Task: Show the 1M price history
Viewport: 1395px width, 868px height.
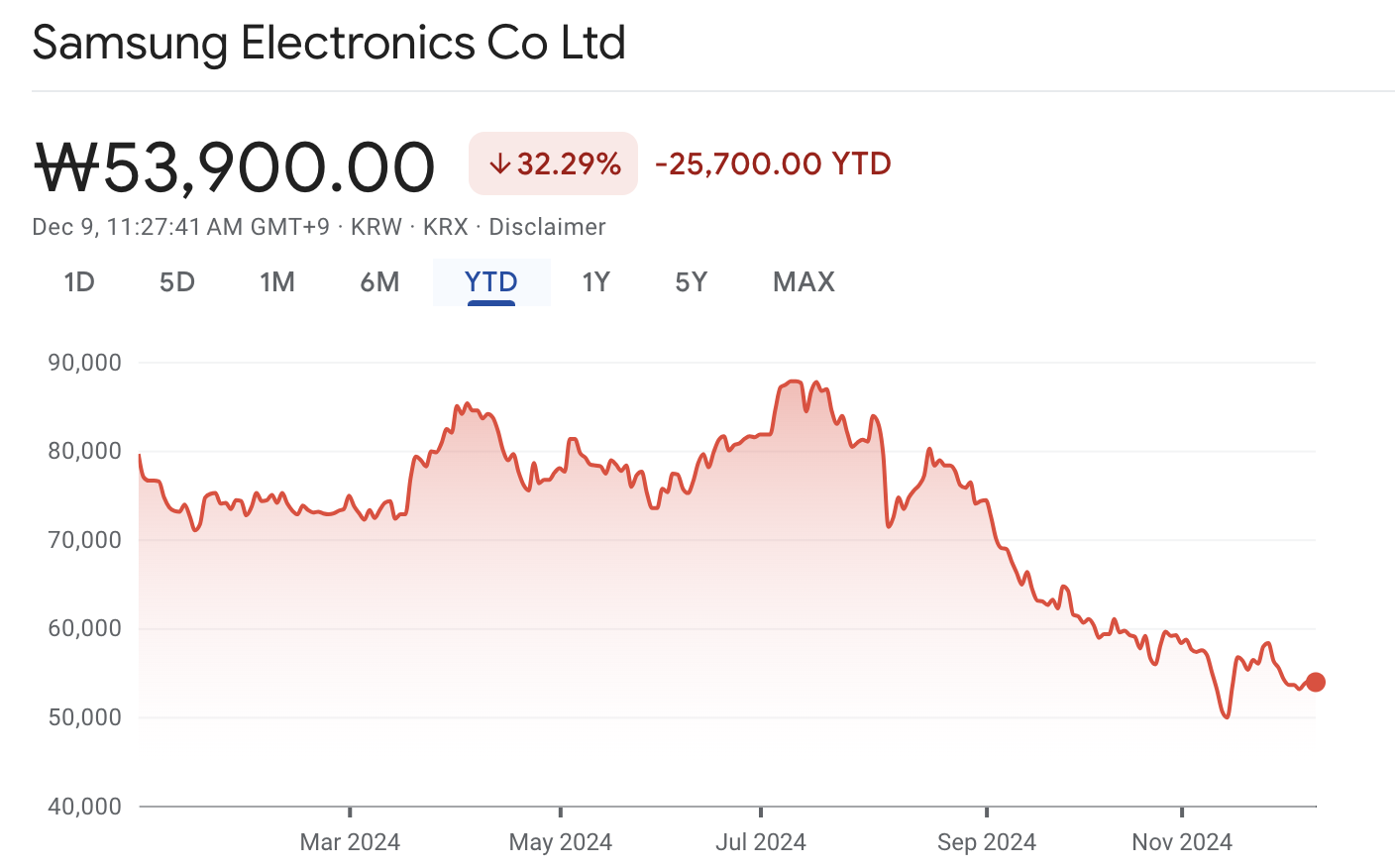Action: [x=277, y=282]
